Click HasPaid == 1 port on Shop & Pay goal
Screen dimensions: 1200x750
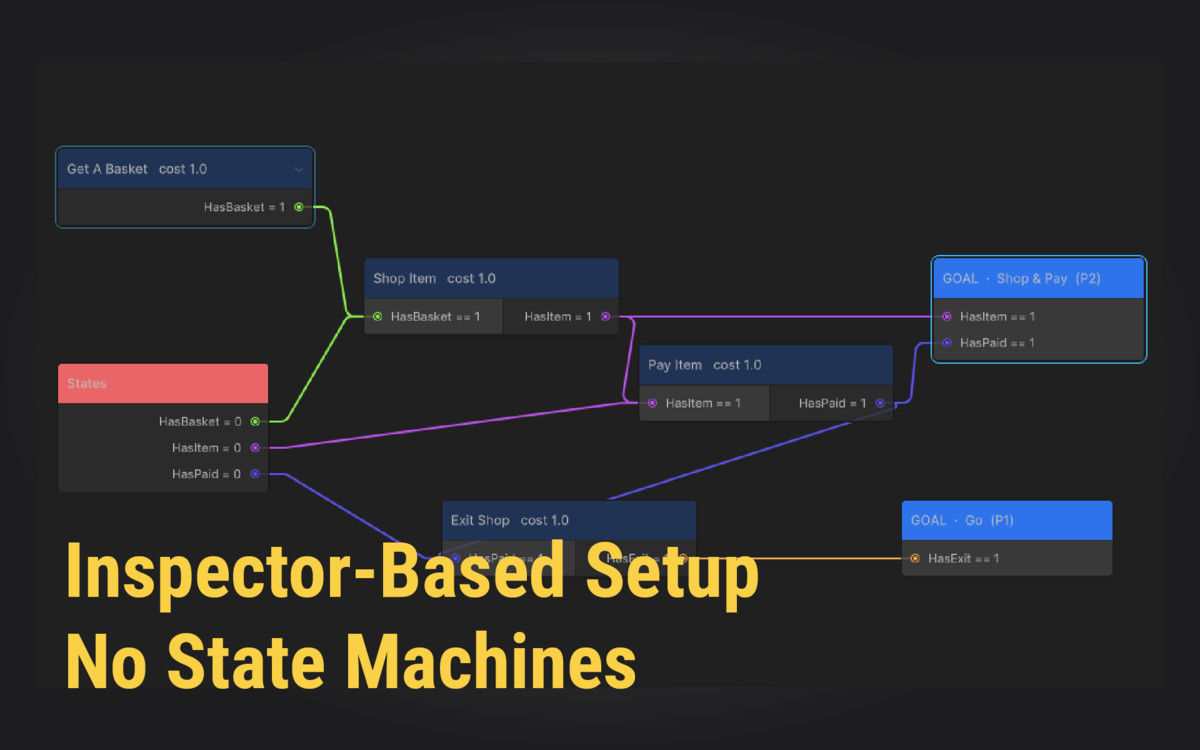pyautogui.click(x=946, y=342)
